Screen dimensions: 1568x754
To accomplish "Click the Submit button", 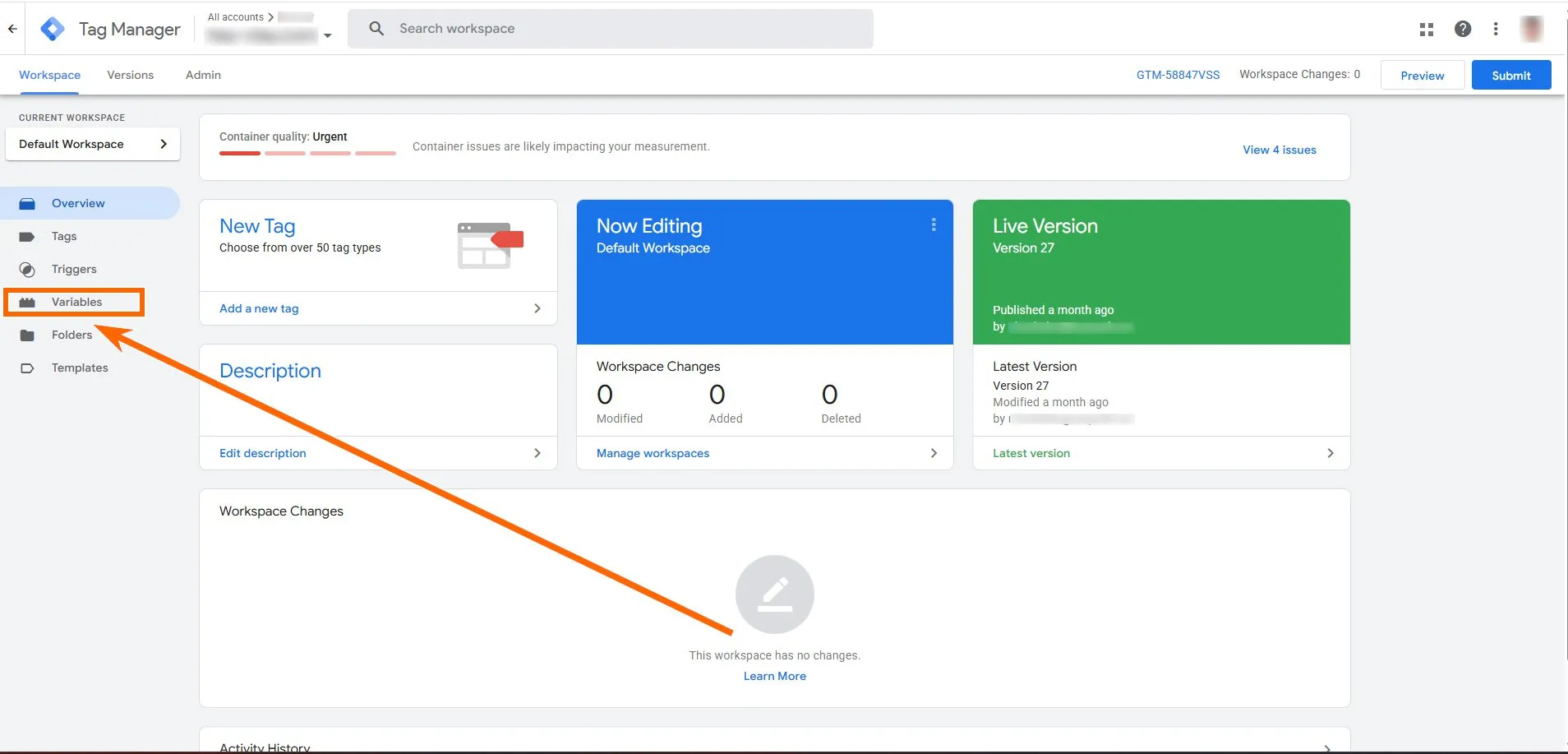I will (1510, 76).
